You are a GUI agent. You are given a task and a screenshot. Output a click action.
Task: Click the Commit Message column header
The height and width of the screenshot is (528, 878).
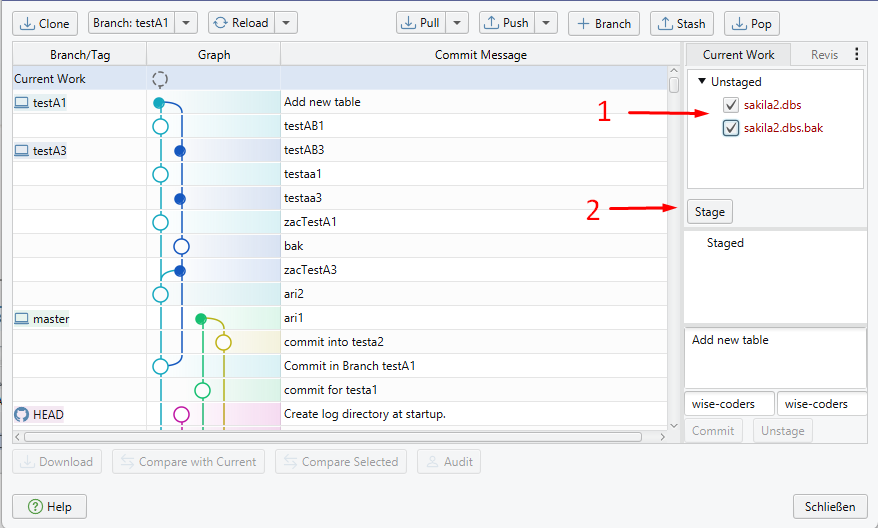480,55
